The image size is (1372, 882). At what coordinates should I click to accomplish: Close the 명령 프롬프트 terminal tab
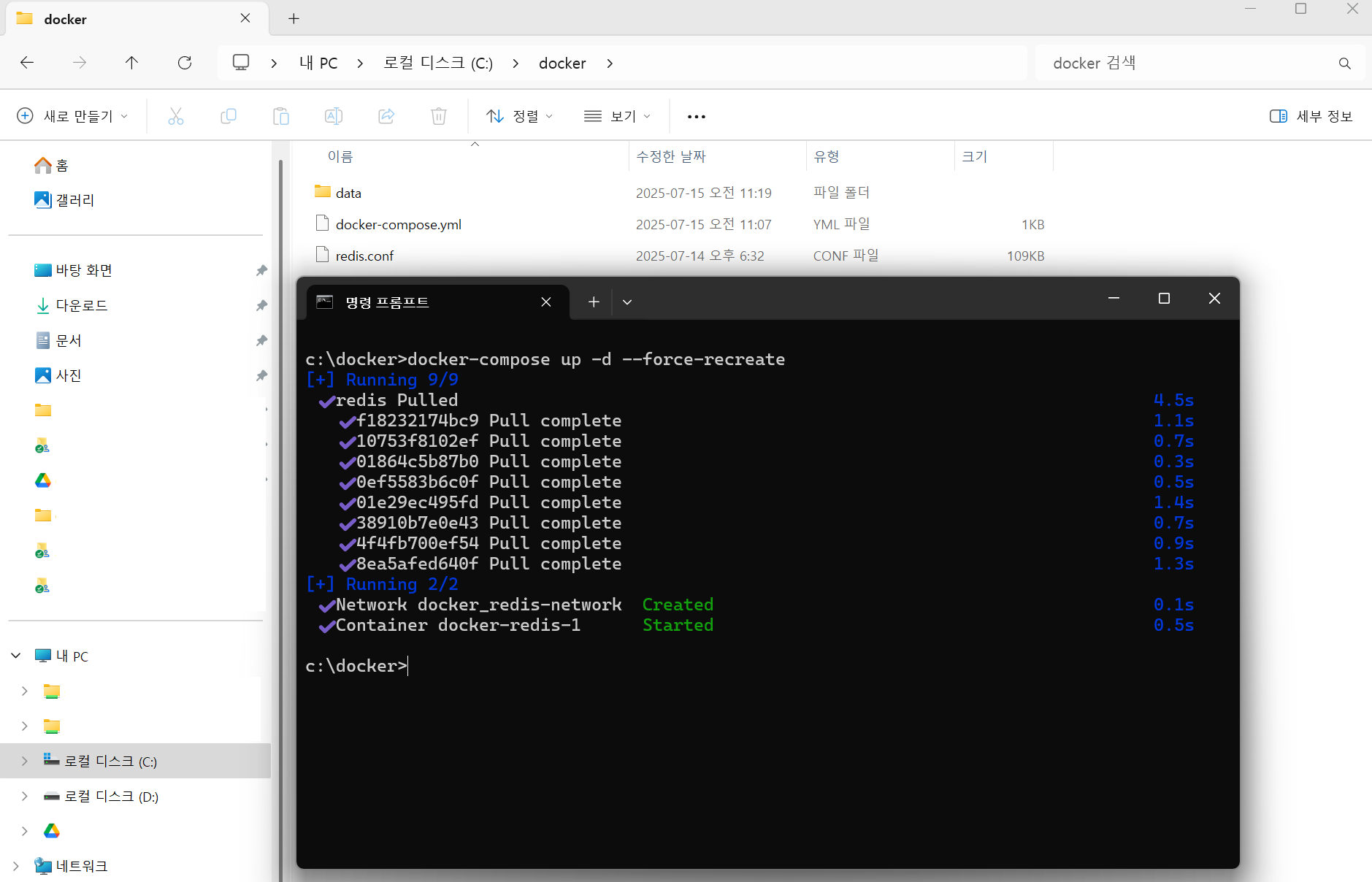tap(546, 302)
